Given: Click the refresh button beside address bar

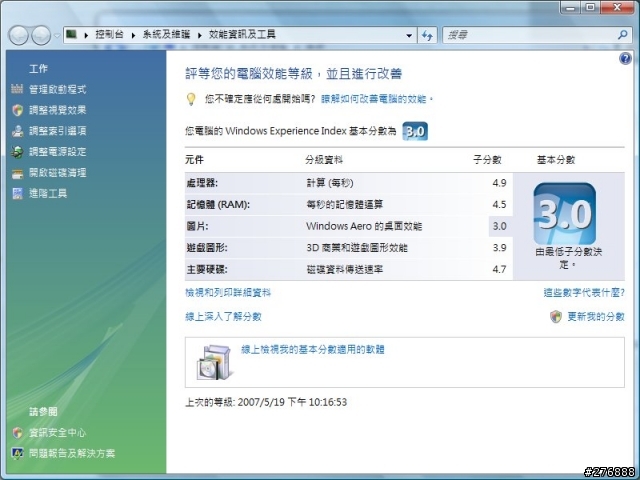Looking at the screenshot, I should (x=427, y=36).
